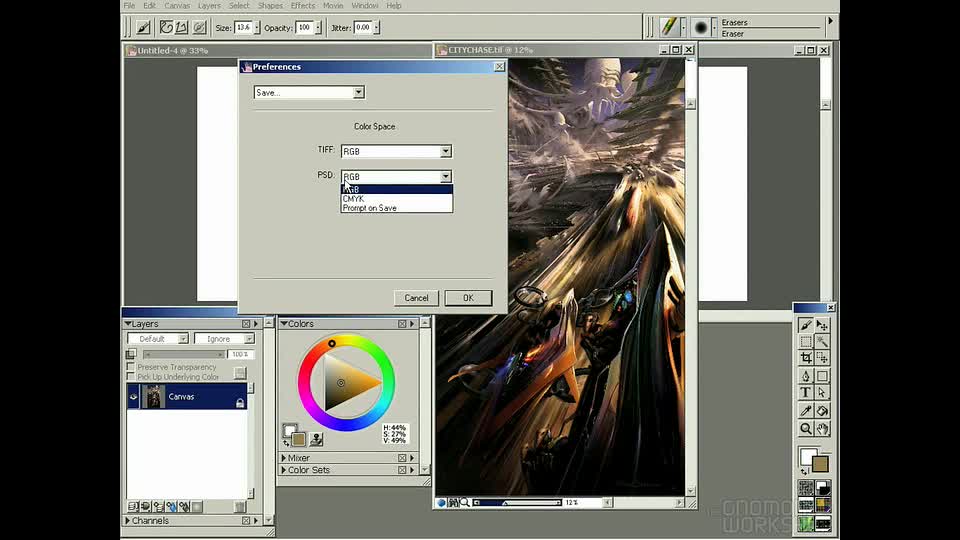Image resolution: width=960 pixels, height=540 pixels.
Task: Expand the Channels palette
Action: [x=128, y=520]
